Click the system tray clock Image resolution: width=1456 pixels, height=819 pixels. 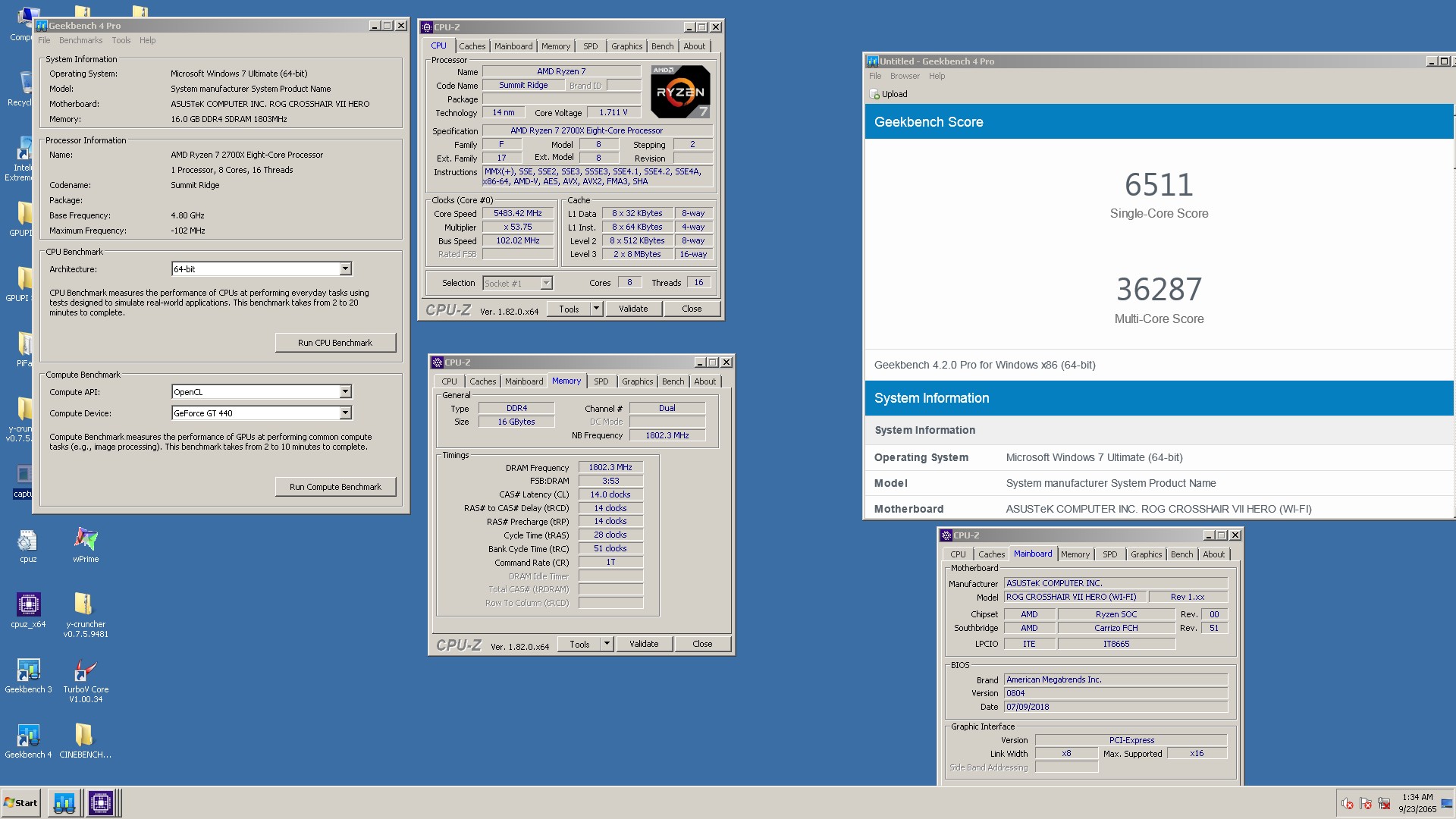pos(1417,803)
